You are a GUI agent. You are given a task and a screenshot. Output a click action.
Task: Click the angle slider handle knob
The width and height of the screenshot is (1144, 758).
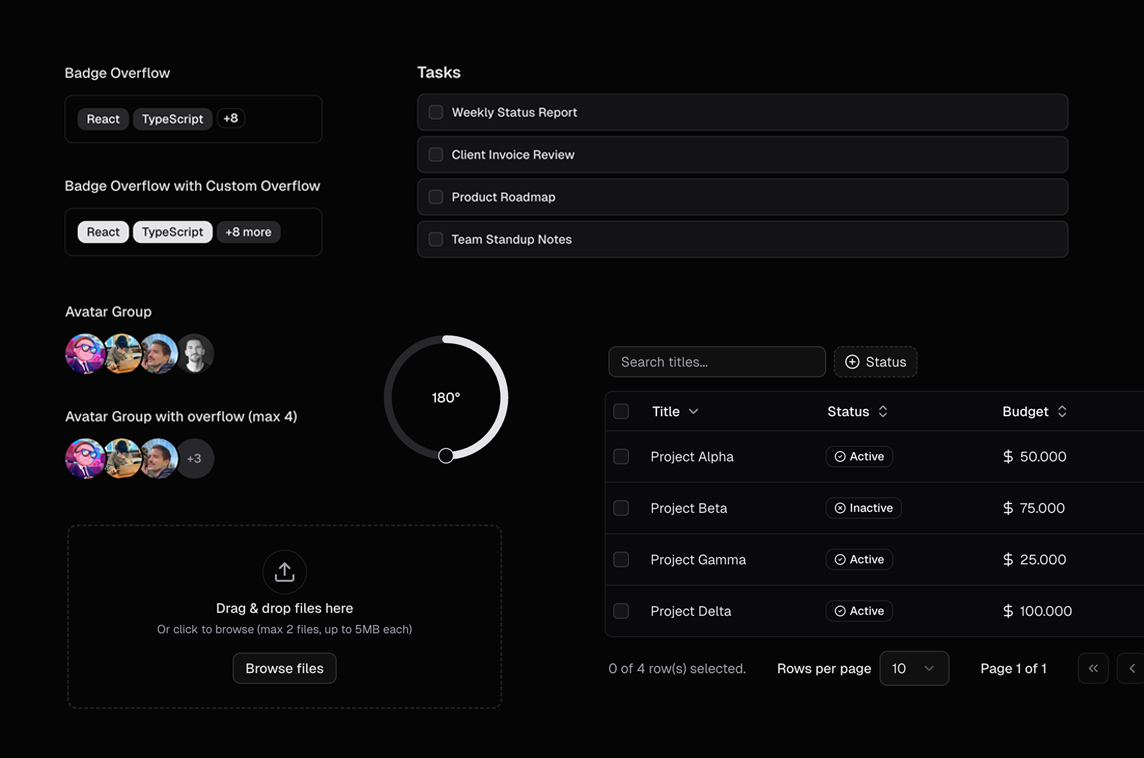pos(446,456)
